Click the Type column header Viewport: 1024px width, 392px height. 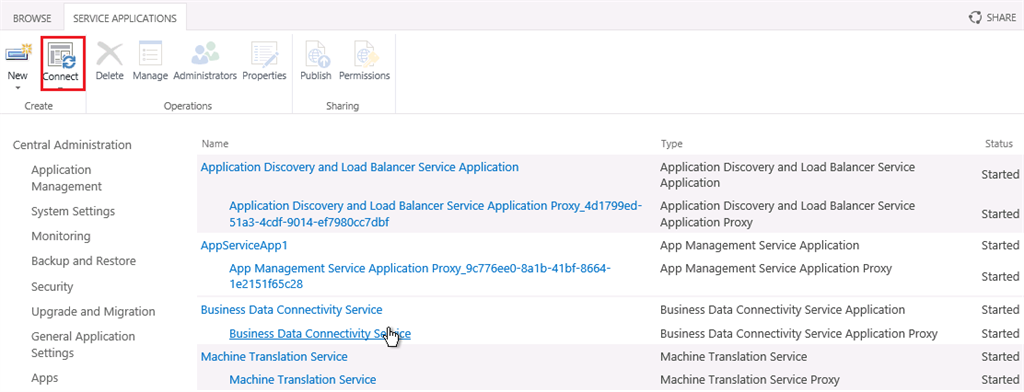click(671, 144)
